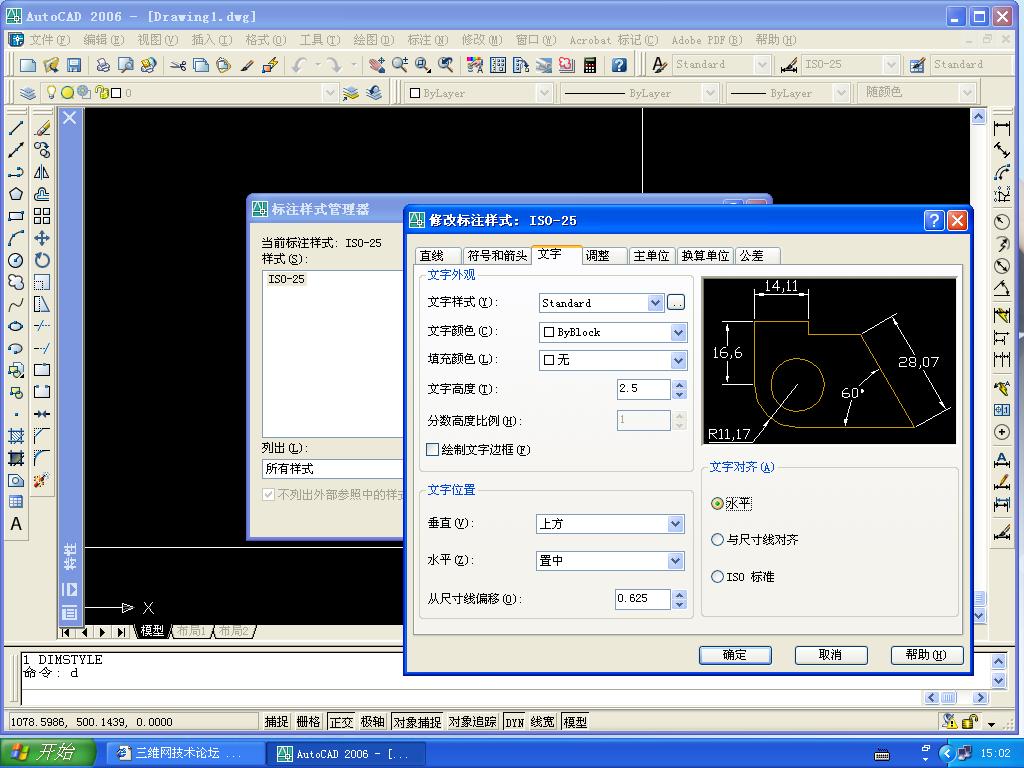Open the QuickCalc calculator icon
This screenshot has width=1024, height=768.
pyautogui.click(x=590, y=65)
